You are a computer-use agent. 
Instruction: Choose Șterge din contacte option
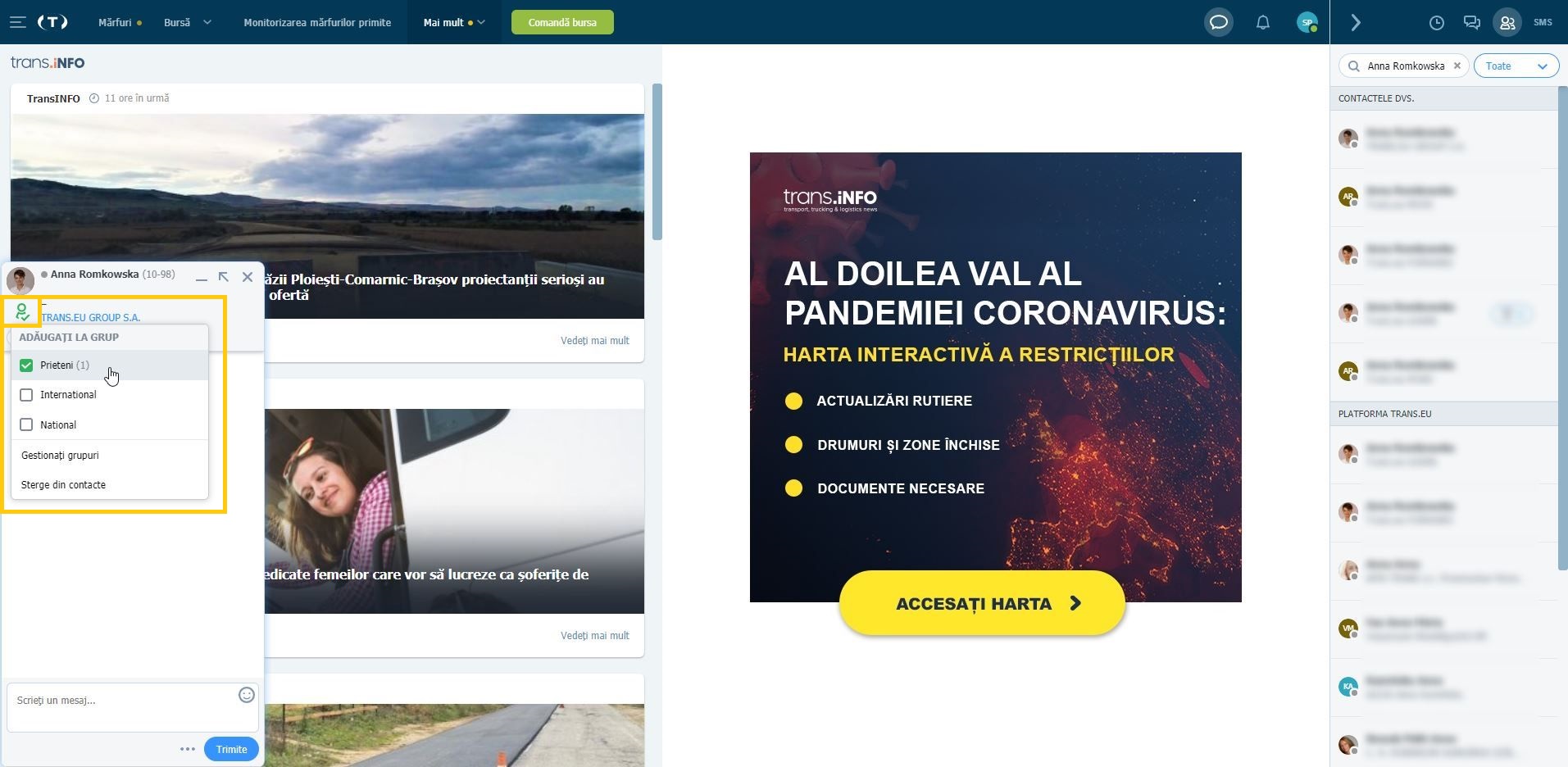(x=63, y=484)
